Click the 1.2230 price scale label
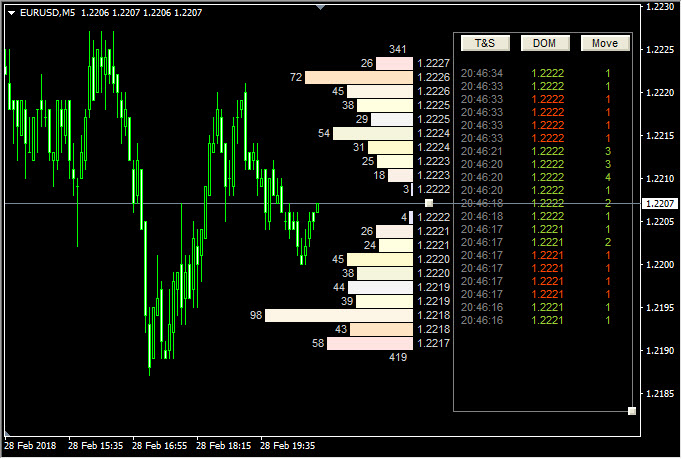 point(659,7)
